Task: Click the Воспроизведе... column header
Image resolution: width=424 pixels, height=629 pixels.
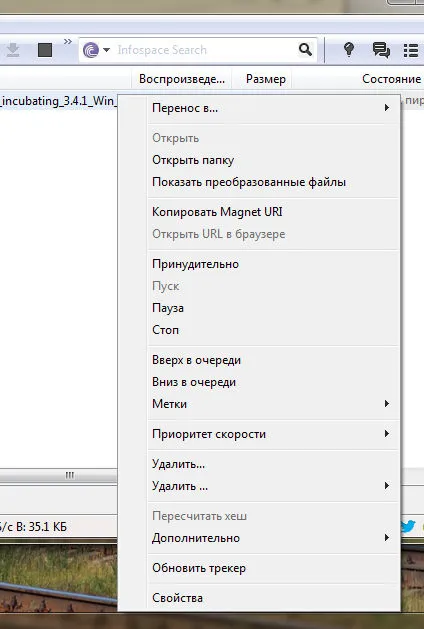Action: 182,79
